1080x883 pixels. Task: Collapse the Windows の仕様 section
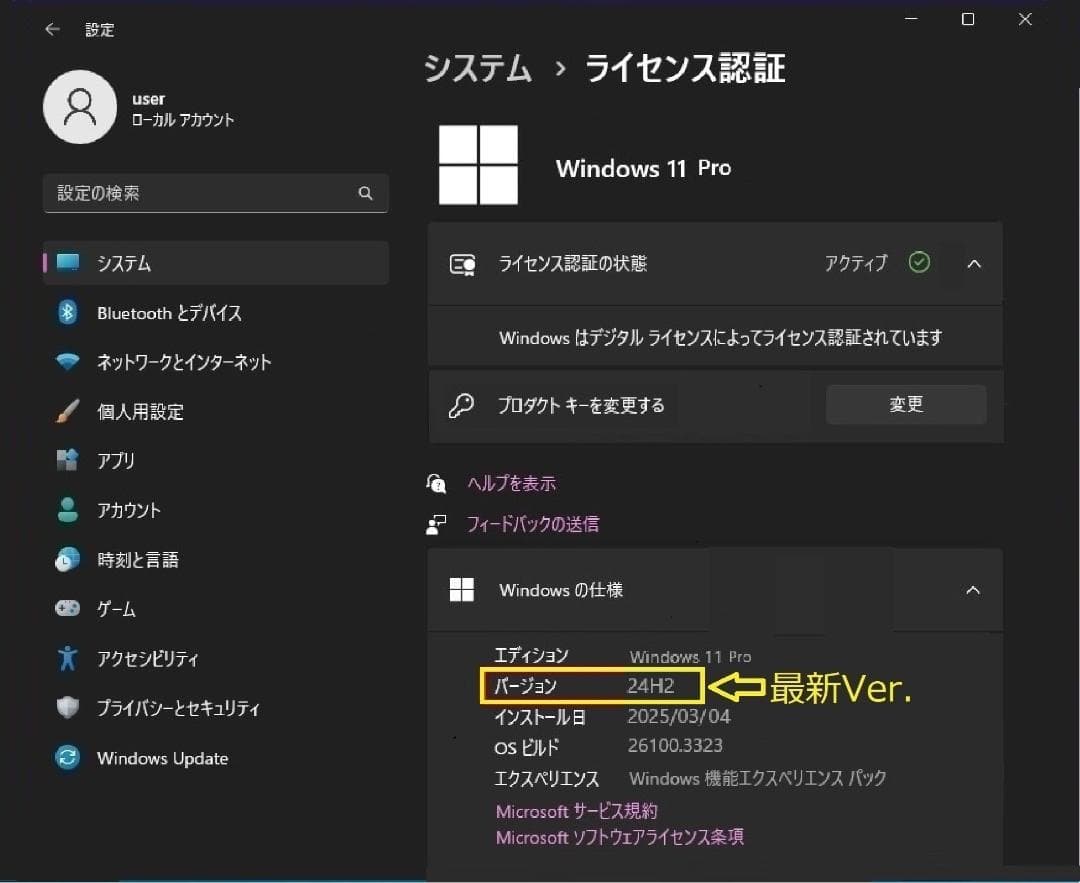click(974, 590)
